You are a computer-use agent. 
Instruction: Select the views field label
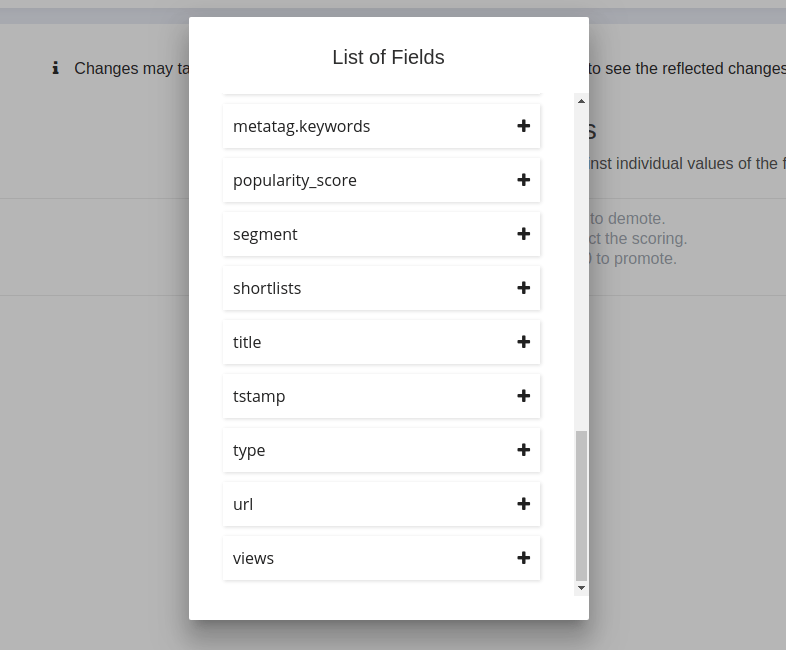point(253,559)
